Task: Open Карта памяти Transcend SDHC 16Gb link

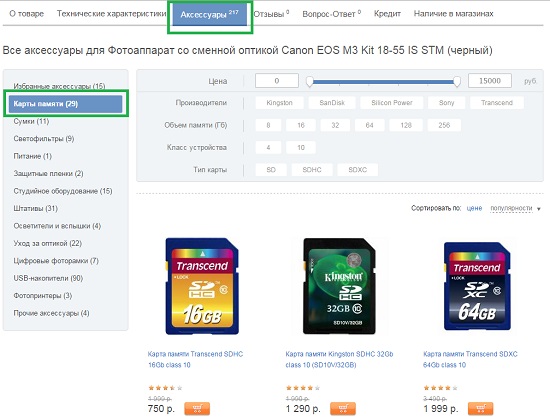Action: [195, 359]
